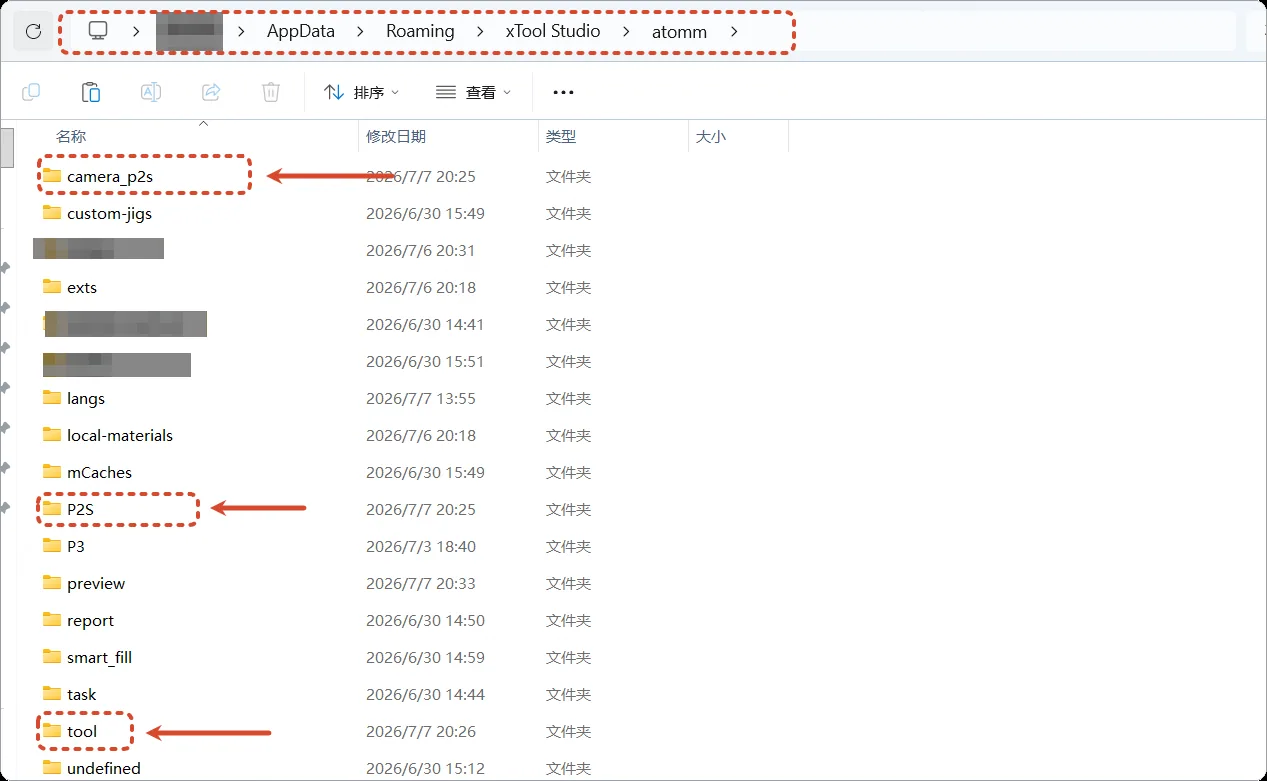Expand the chevron after Roaming in the path
Image resolution: width=1267 pixels, height=781 pixels.
(480, 31)
